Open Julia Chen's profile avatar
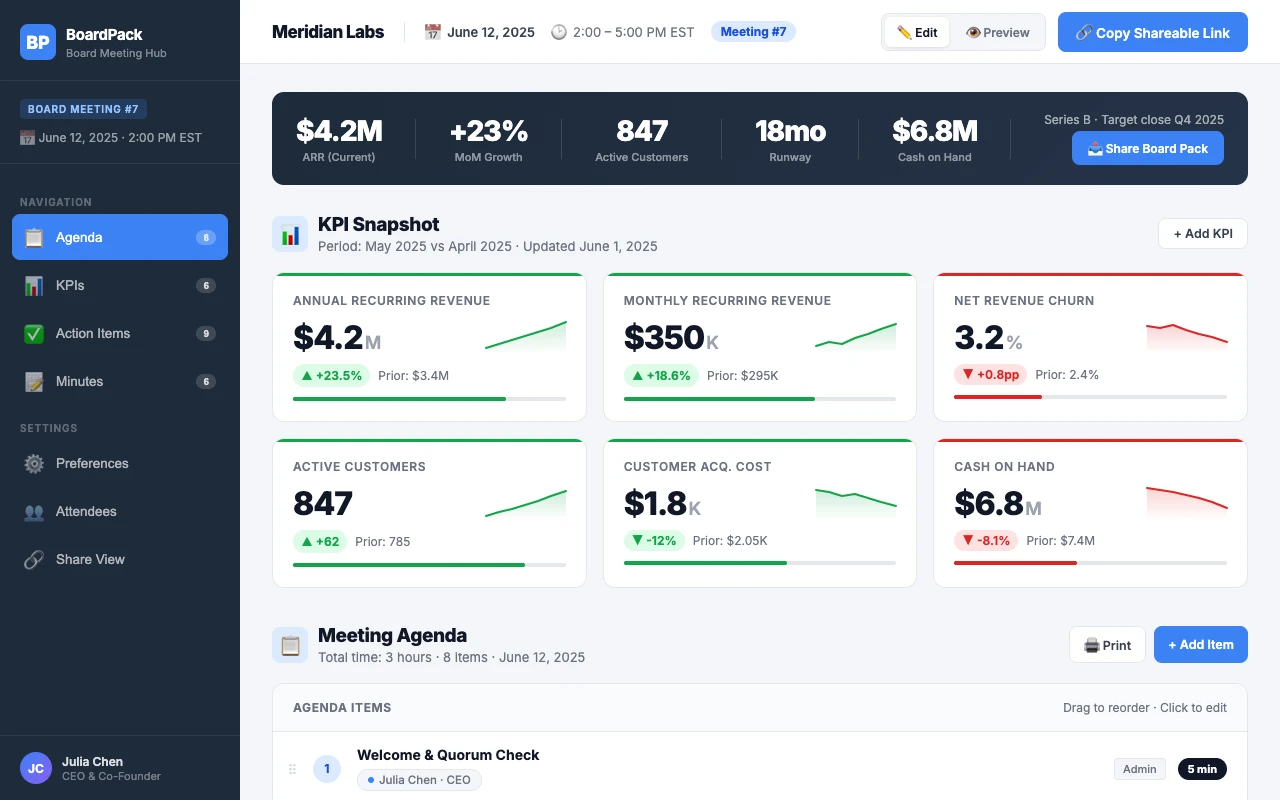1280x800 pixels. [36, 768]
